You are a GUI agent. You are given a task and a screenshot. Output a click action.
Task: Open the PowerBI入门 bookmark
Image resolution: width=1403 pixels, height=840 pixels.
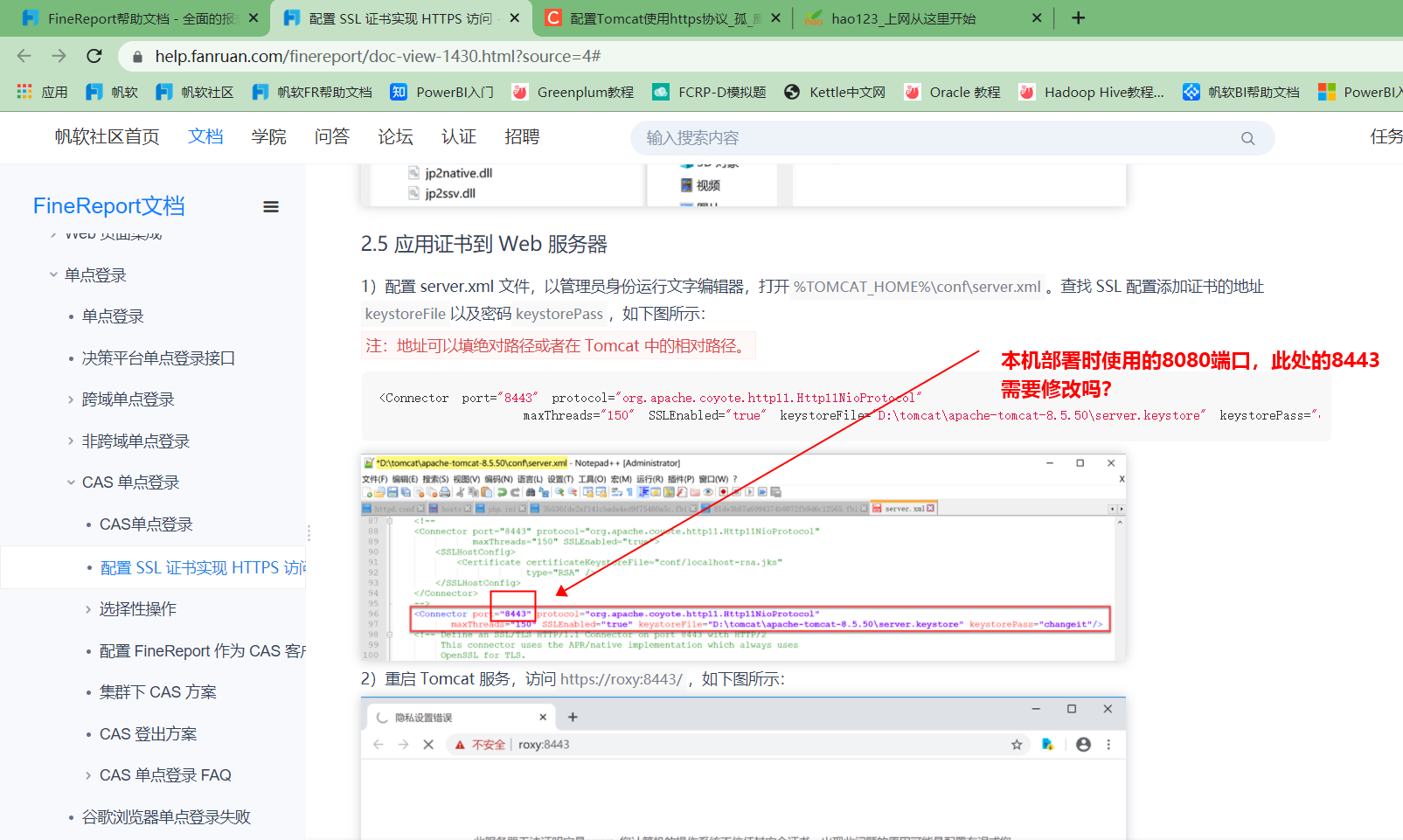[441, 92]
